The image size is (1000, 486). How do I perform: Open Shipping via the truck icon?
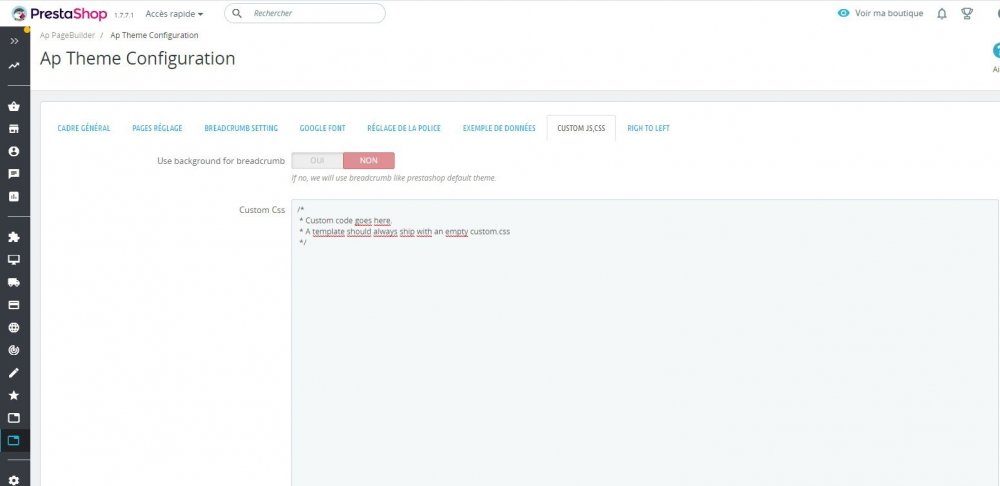(x=14, y=283)
